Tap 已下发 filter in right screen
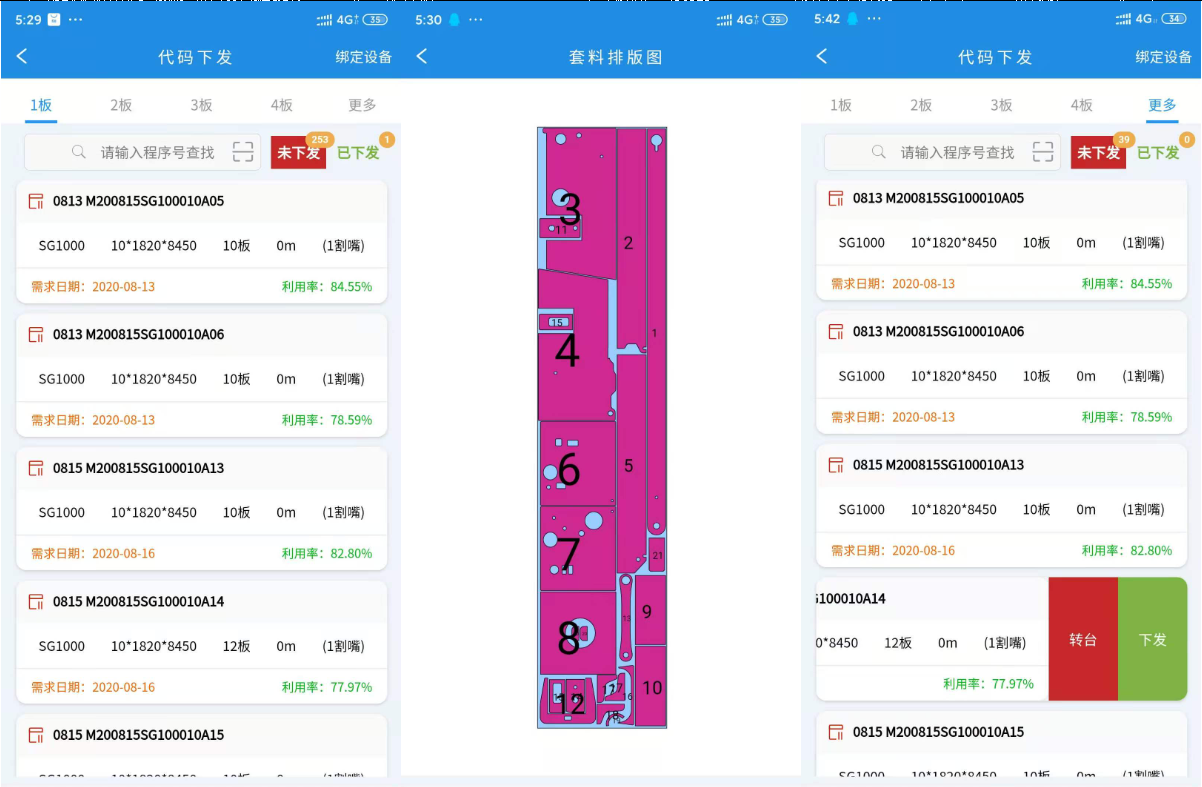Screen dimensions: 1202x787 coord(1158,152)
